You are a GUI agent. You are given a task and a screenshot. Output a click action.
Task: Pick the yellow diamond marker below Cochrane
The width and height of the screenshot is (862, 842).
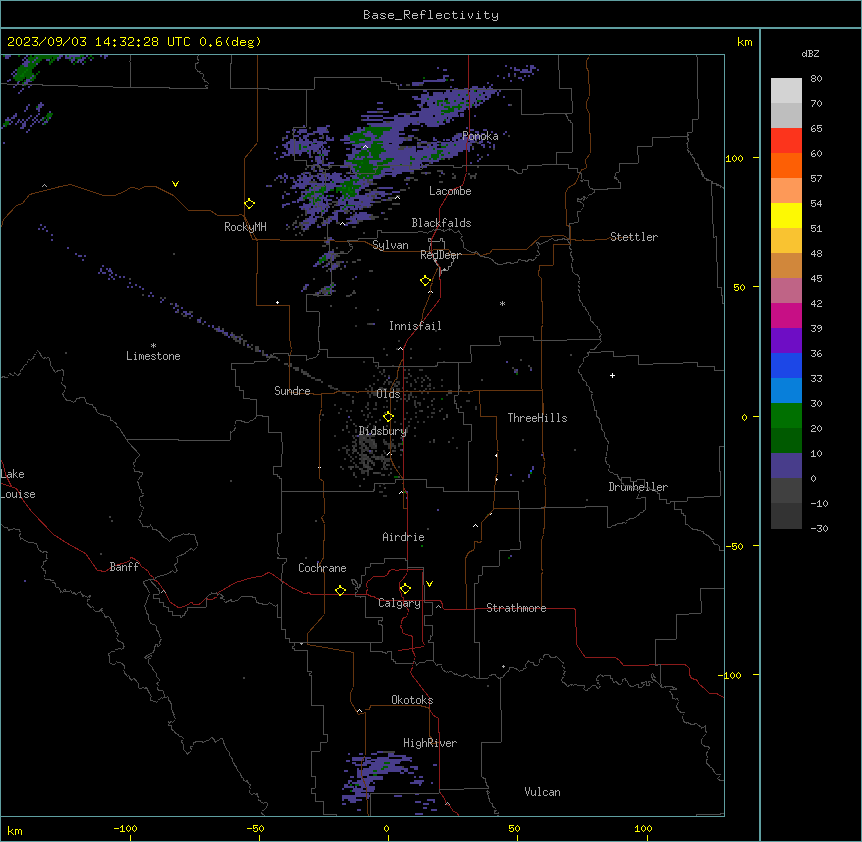[x=340, y=590]
